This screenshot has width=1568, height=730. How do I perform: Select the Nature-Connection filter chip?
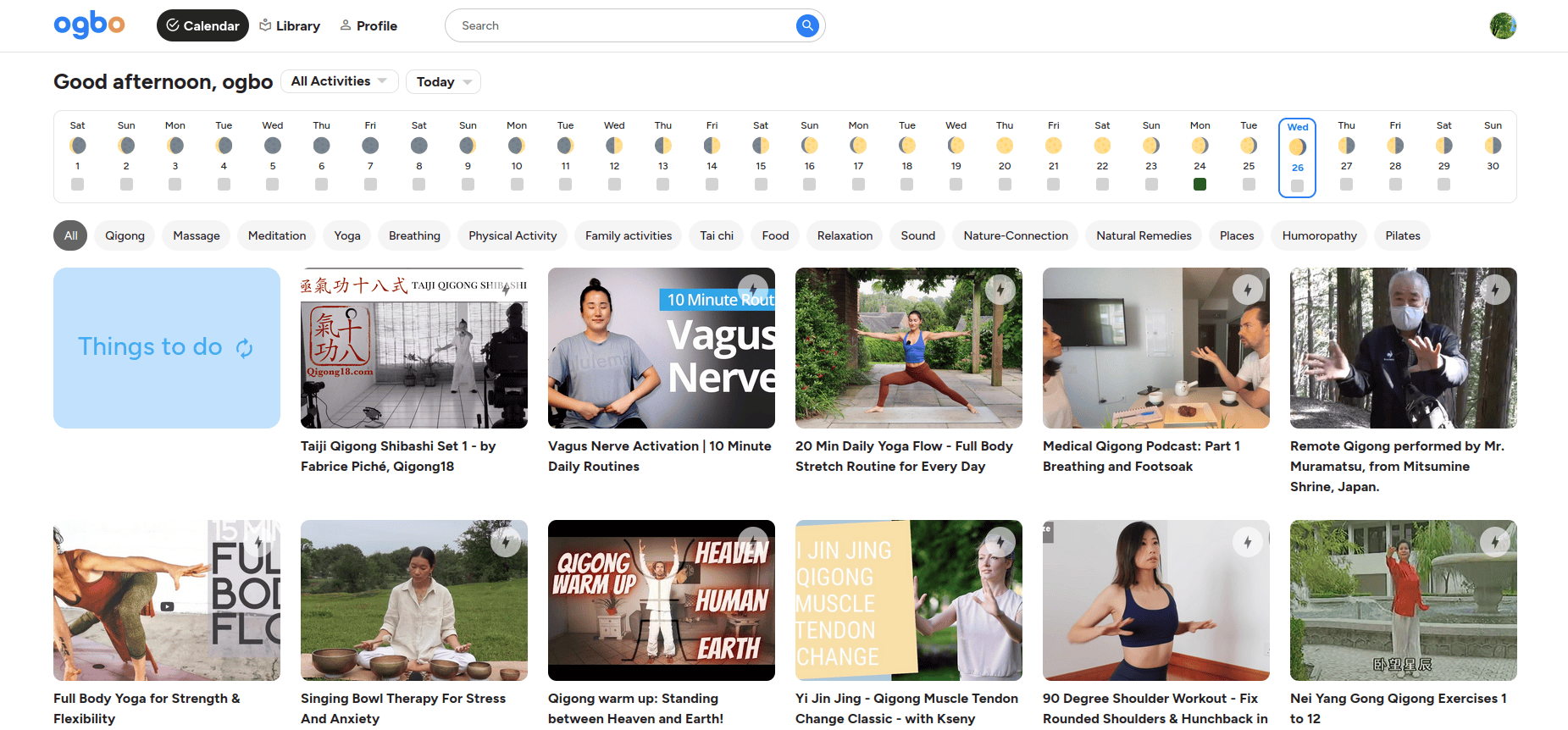[1015, 235]
